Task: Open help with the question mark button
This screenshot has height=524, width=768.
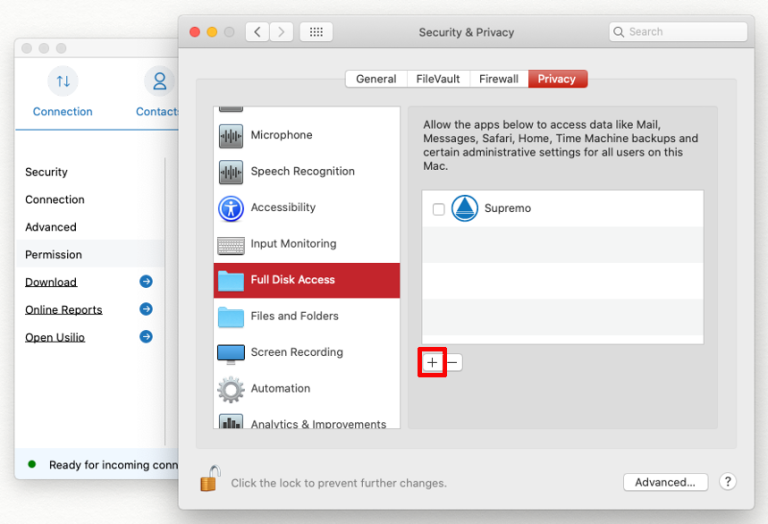Action: [728, 482]
